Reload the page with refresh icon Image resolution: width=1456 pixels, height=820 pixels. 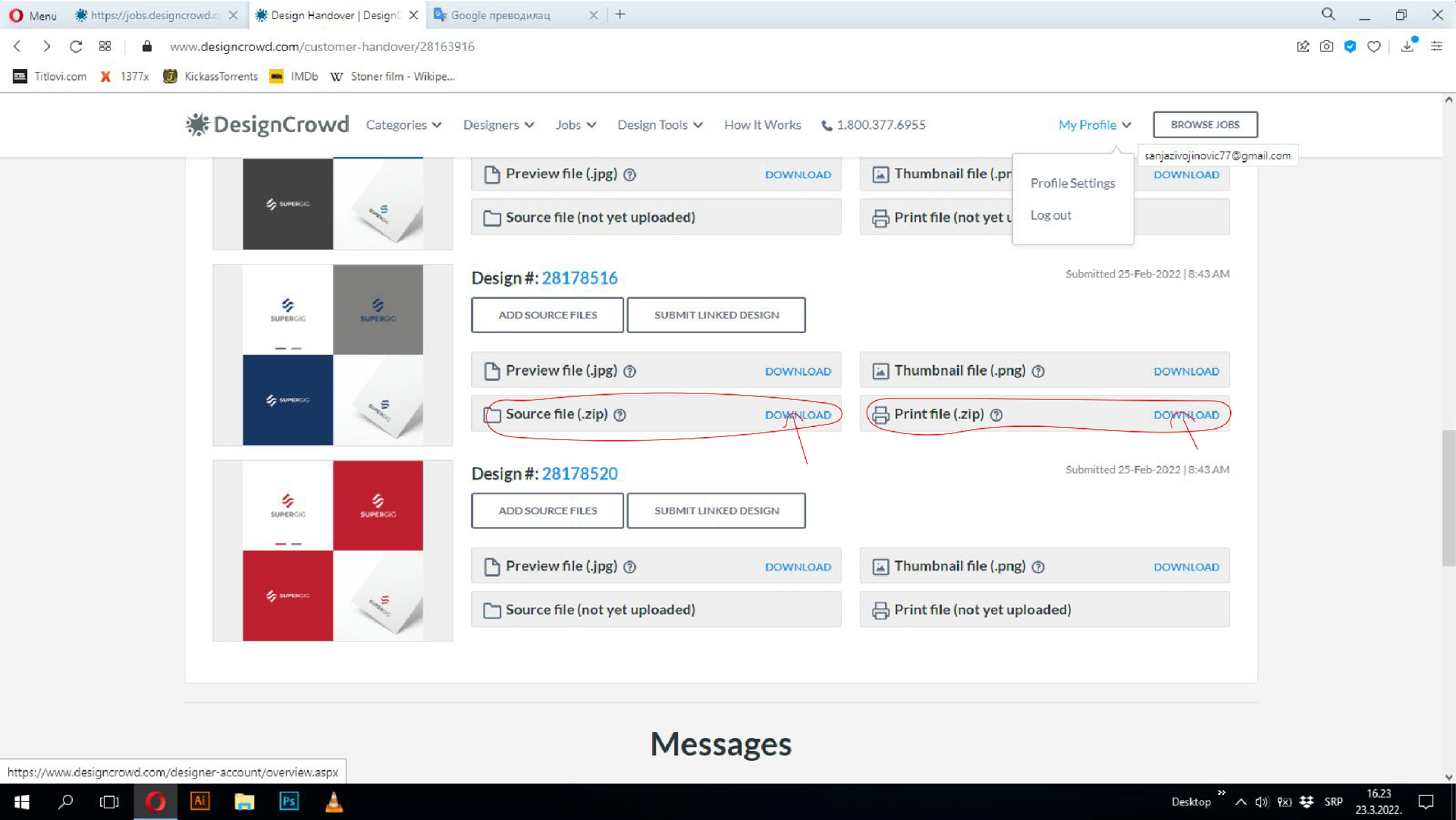[76, 46]
